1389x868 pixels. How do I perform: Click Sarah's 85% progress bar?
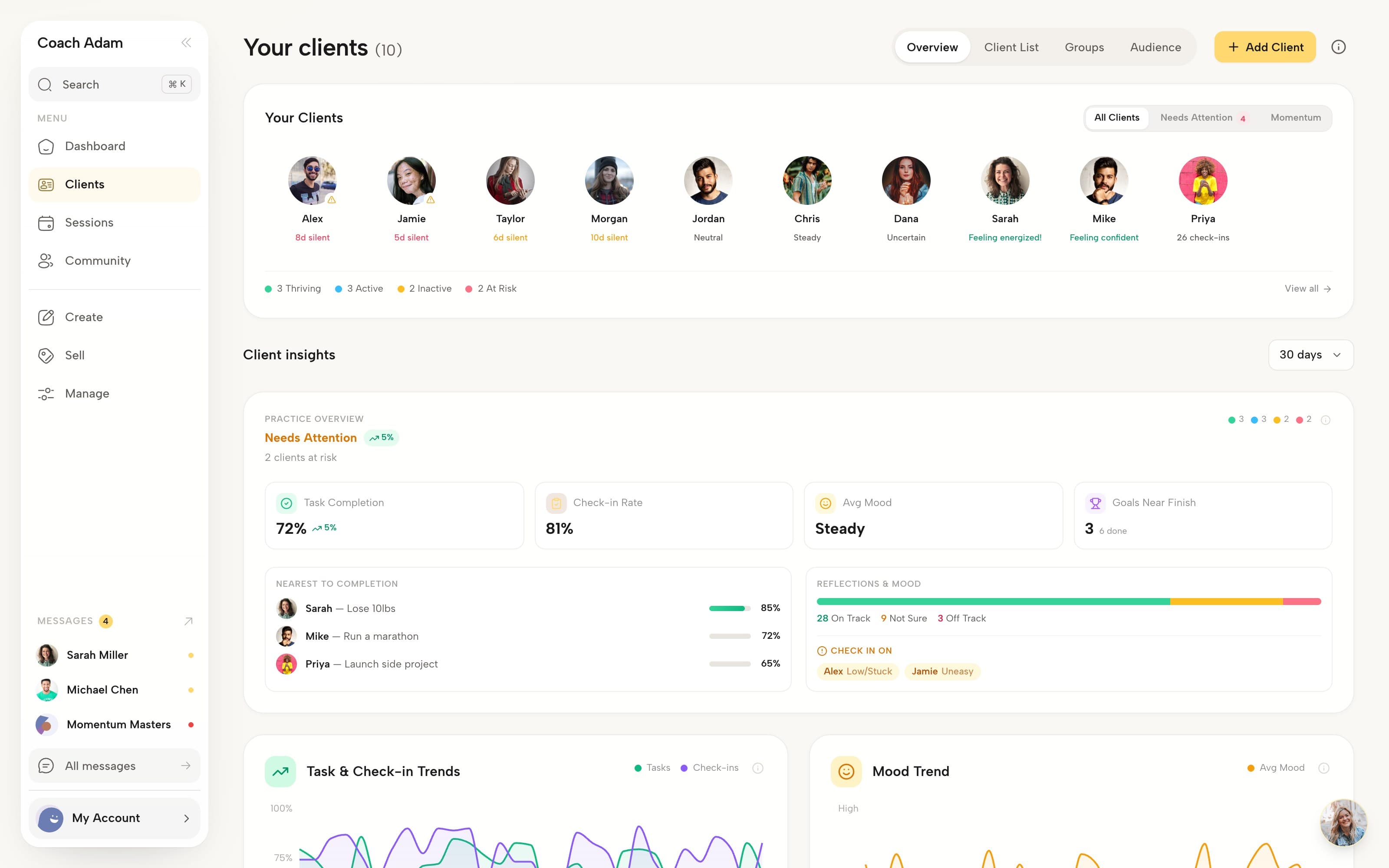[730, 608]
